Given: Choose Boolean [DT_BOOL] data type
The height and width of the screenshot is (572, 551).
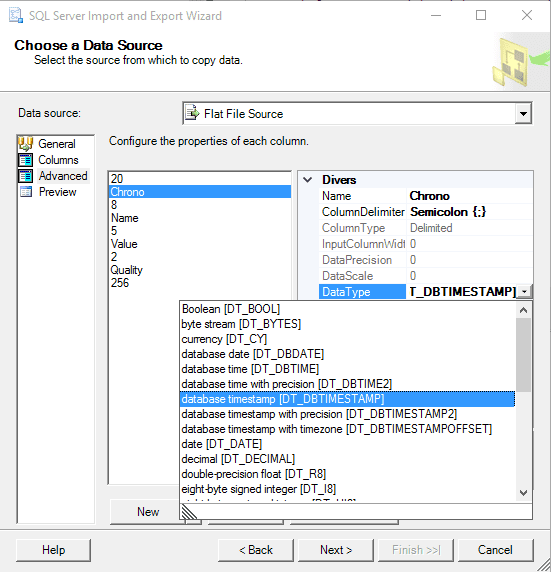Looking at the screenshot, I should (347, 309).
